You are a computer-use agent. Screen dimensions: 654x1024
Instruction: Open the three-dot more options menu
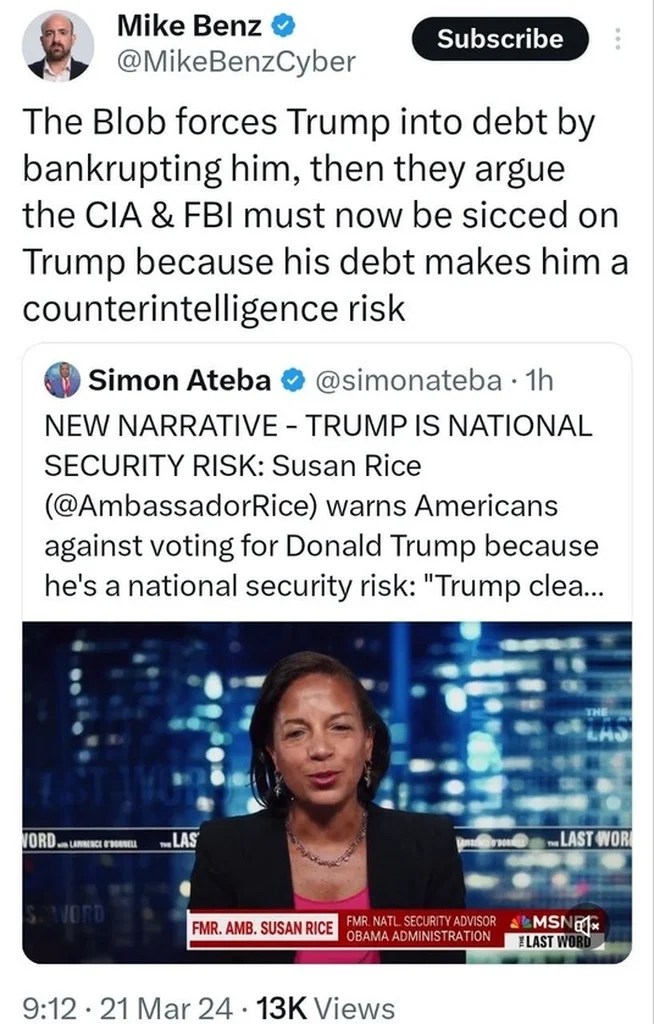(x=617, y=40)
